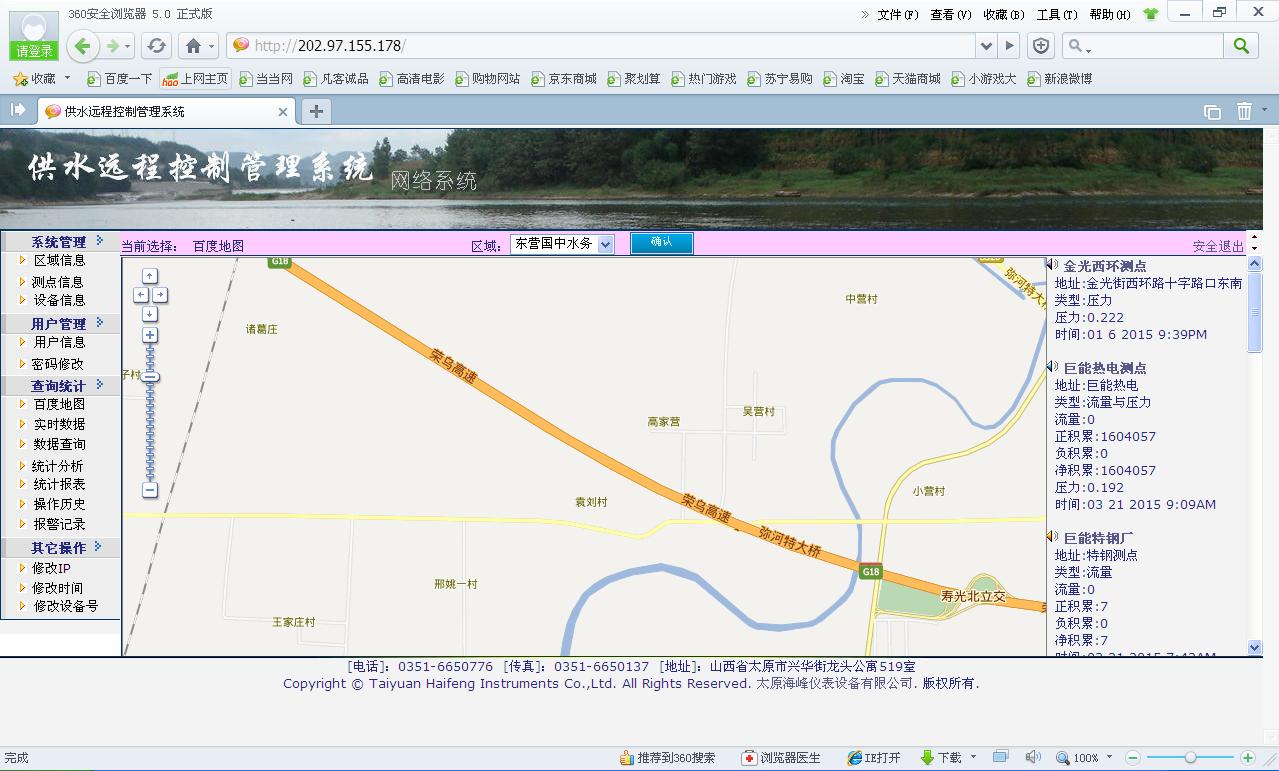
Task: Open the 工具(T) menu
Action: (x=1057, y=14)
